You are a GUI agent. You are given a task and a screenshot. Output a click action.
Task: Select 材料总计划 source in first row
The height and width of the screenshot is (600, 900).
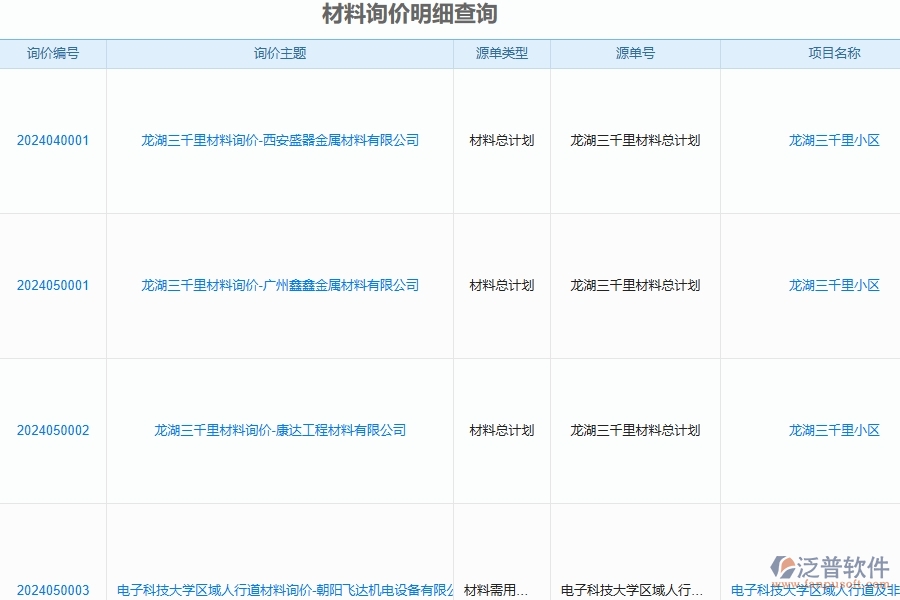[502, 140]
